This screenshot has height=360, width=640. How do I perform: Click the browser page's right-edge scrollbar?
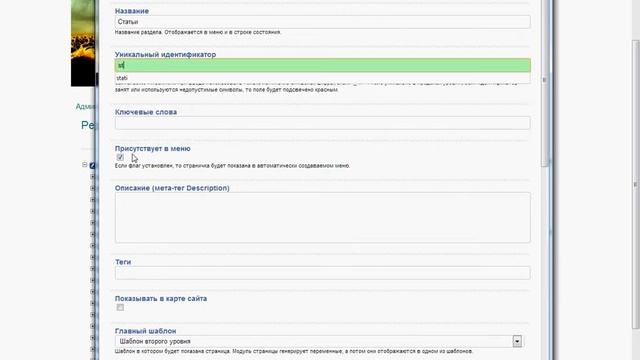point(636,184)
